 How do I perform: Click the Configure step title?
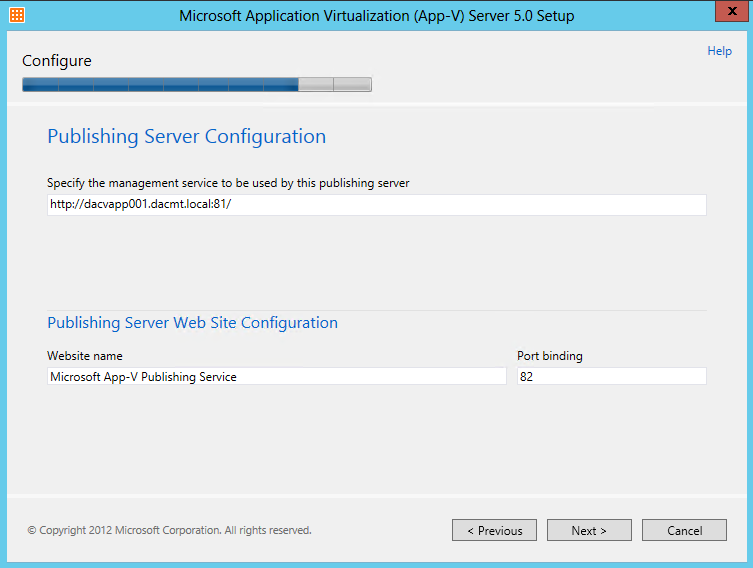[x=57, y=61]
